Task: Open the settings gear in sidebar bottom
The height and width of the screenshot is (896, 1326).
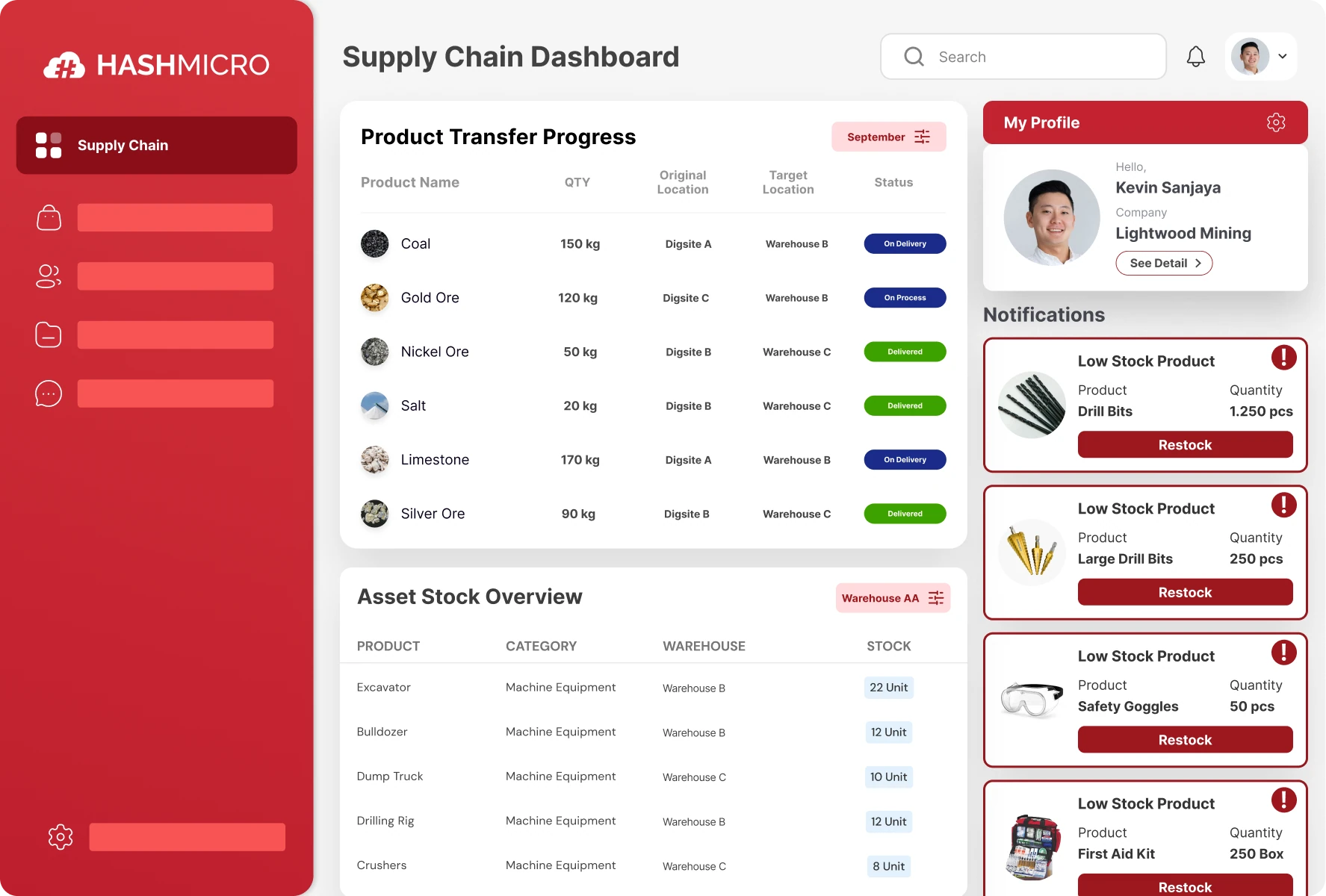Action: click(x=61, y=837)
